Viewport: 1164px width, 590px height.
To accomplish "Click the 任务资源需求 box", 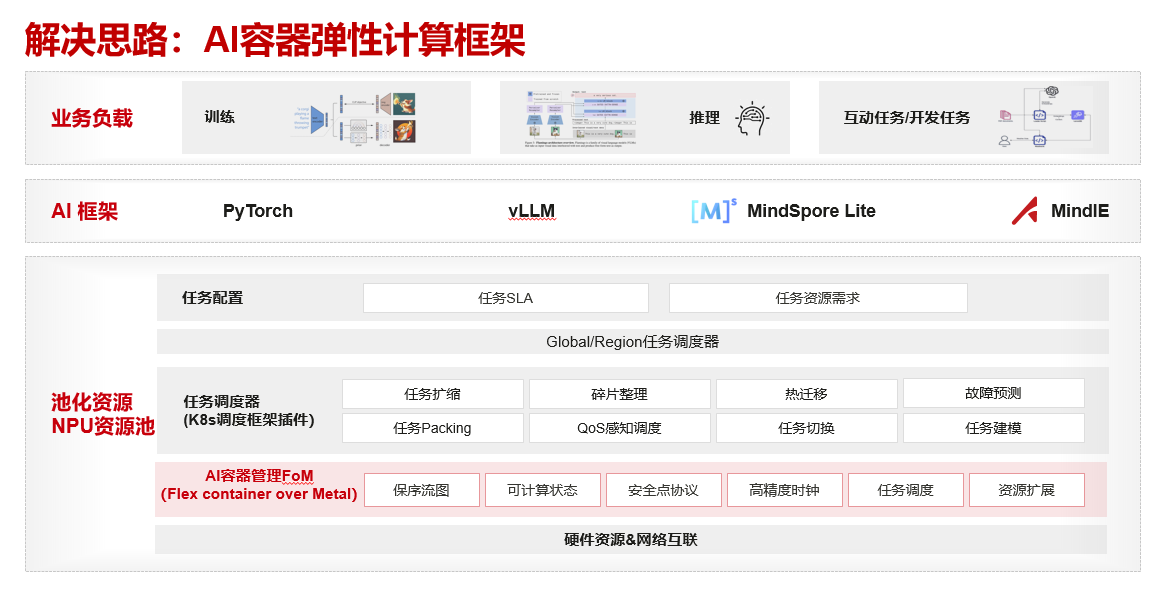I will (x=817, y=298).
